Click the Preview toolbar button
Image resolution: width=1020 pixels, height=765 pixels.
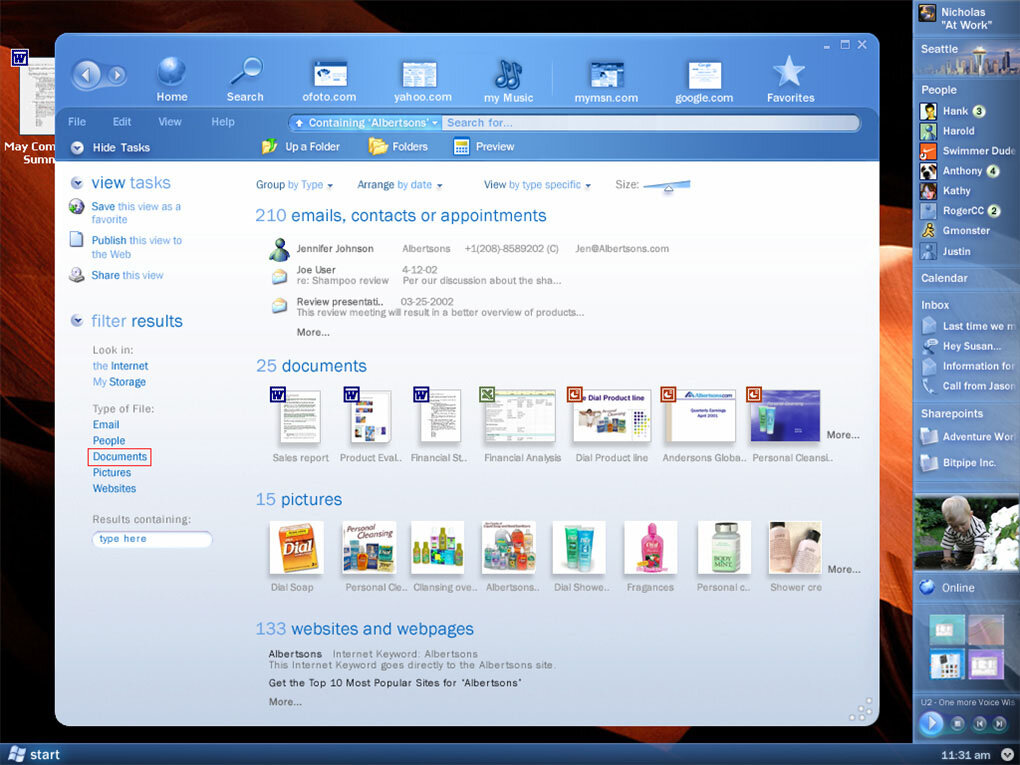coord(483,146)
